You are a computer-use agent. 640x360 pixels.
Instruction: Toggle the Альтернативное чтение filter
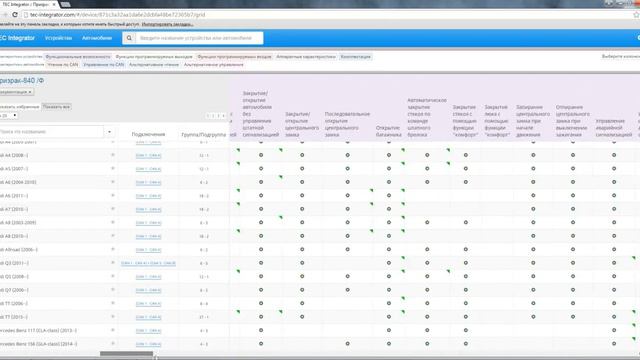pyautogui.click(x=154, y=64)
